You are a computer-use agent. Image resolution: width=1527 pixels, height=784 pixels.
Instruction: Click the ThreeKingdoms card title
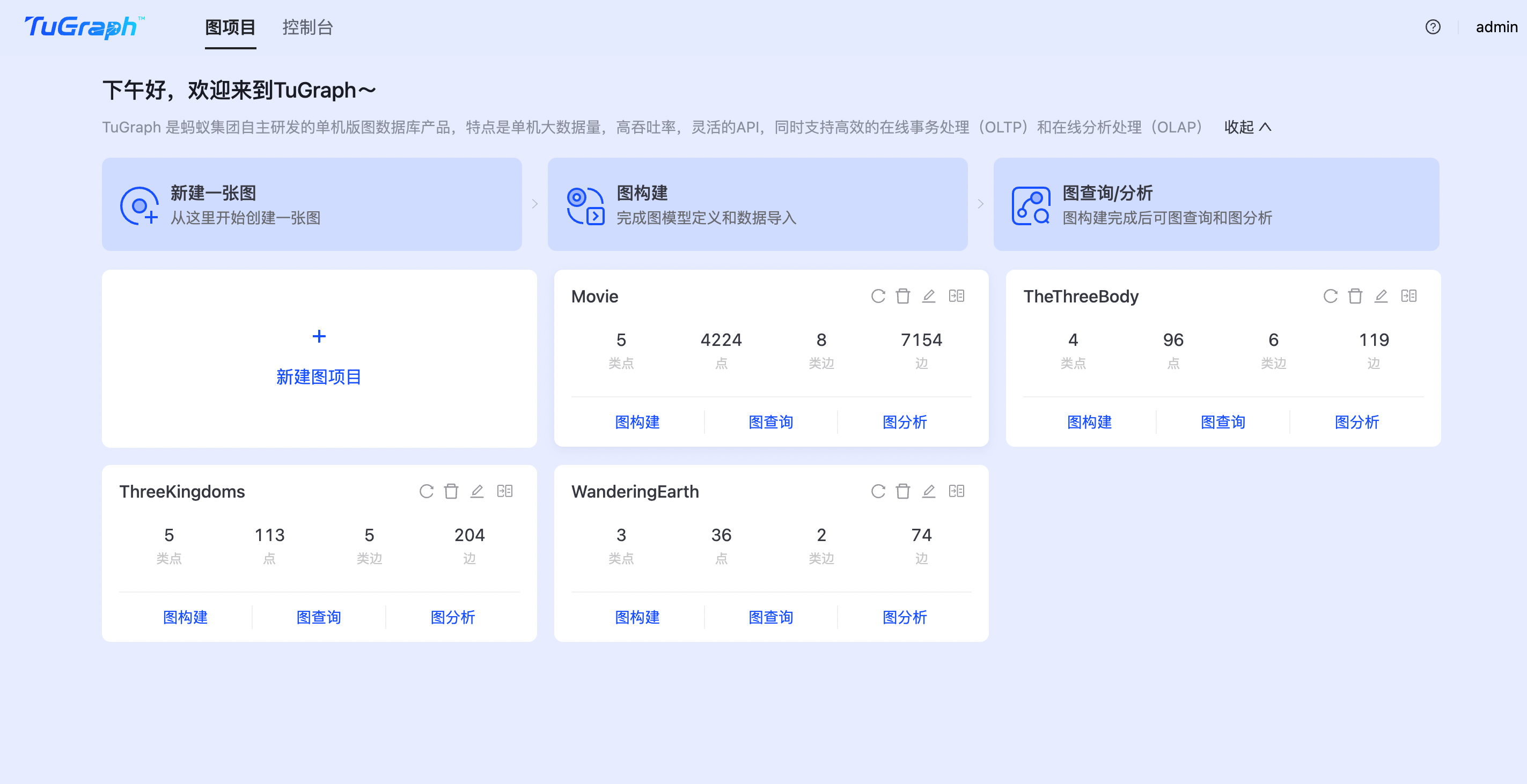(182, 492)
